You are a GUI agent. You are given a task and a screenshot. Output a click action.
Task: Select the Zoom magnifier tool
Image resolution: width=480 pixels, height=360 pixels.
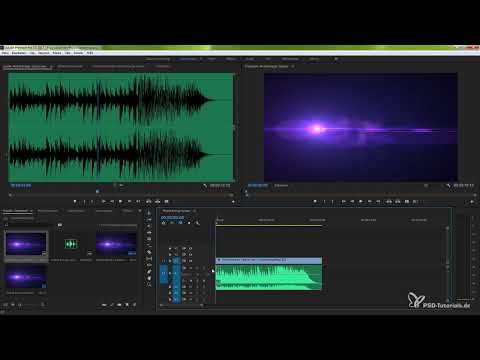149,284
